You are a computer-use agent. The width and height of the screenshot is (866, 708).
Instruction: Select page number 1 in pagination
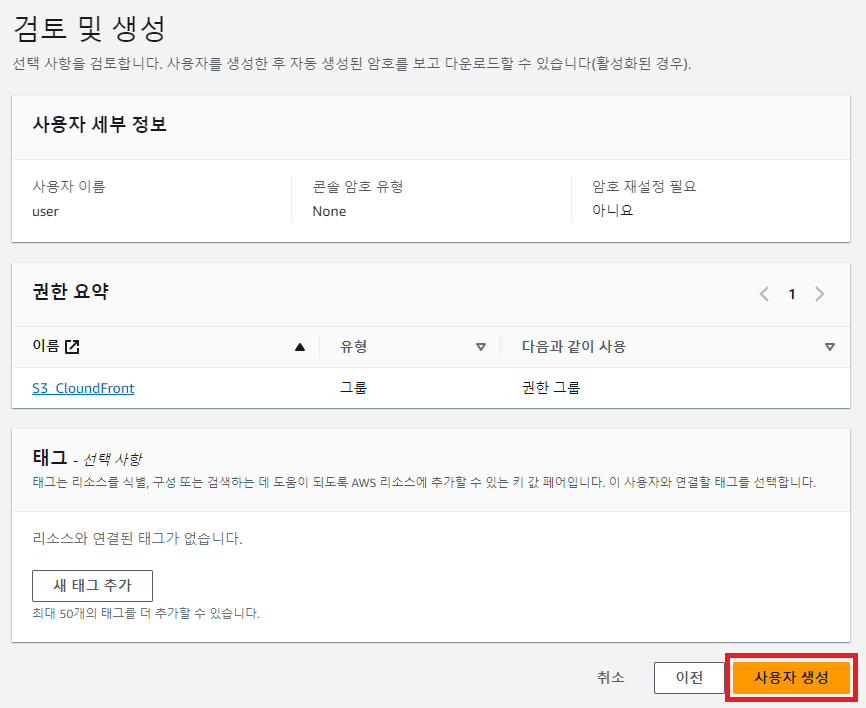coord(792,294)
